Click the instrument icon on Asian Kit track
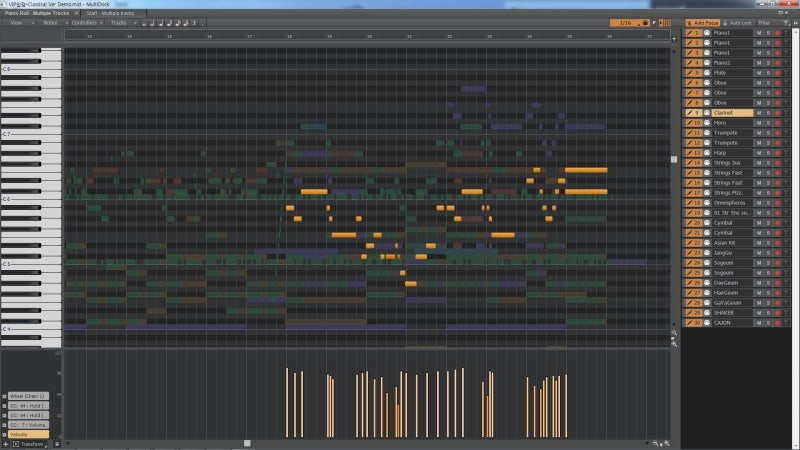The width and height of the screenshot is (800, 450). click(x=707, y=243)
